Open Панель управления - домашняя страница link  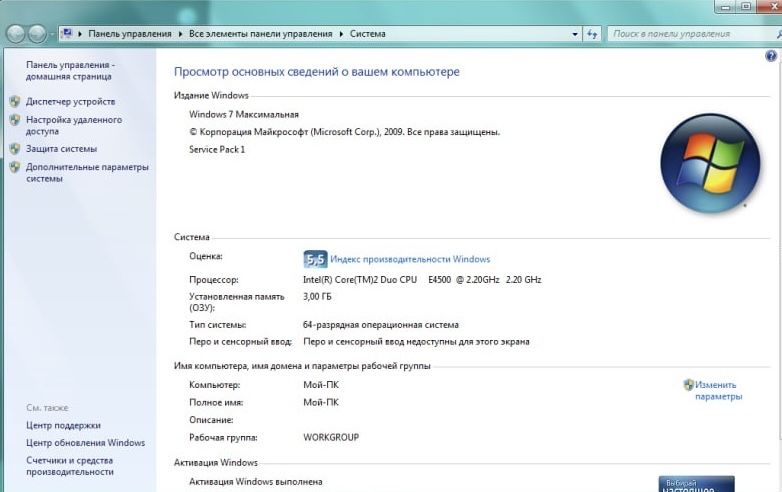pyautogui.click(x=70, y=71)
